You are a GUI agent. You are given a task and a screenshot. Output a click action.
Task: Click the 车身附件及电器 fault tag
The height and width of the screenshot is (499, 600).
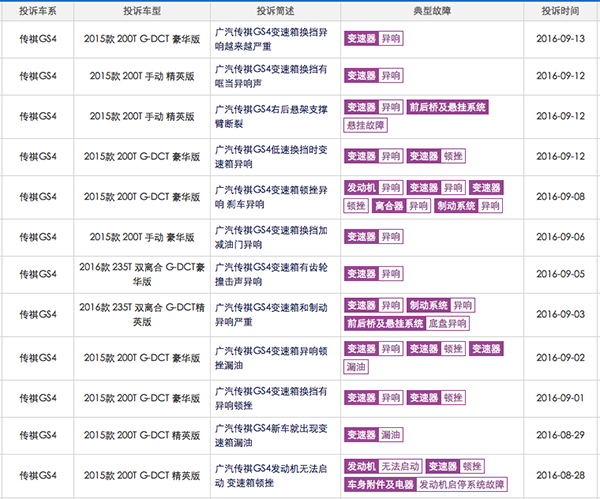pyautogui.click(x=379, y=484)
